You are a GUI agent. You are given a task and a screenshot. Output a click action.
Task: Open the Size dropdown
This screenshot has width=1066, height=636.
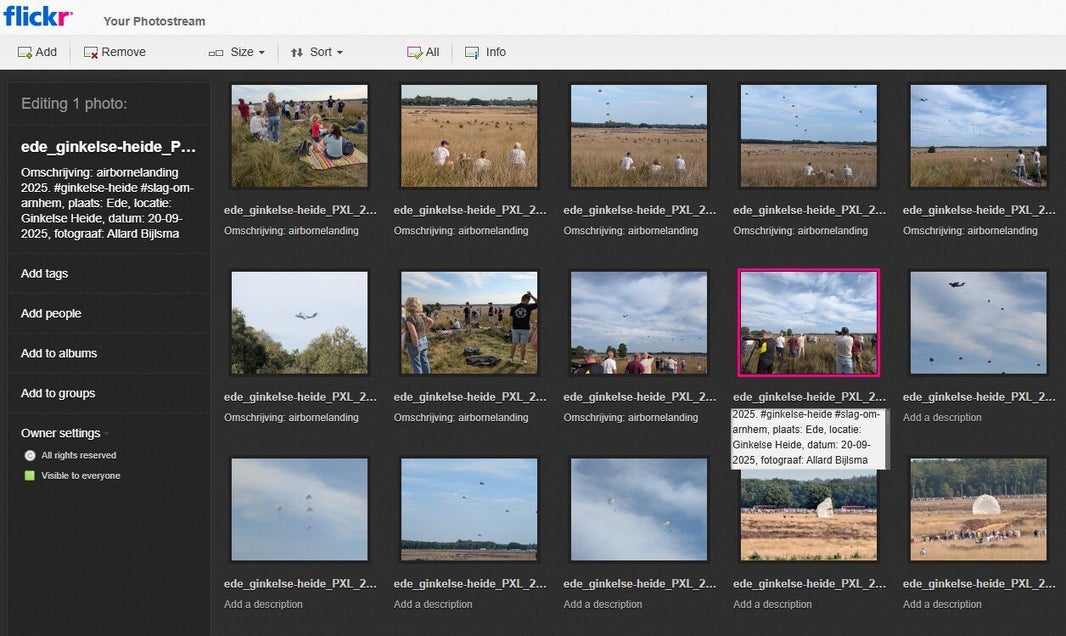(247, 52)
